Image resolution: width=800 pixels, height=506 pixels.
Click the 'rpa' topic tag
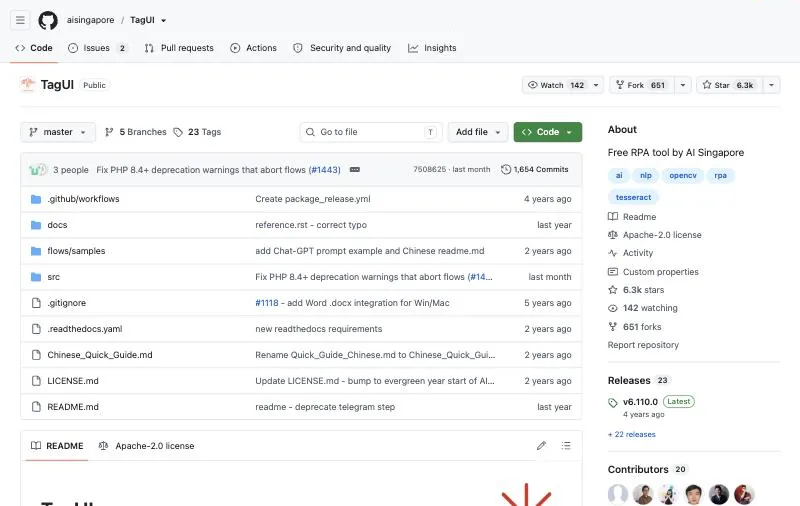click(720, 175)
